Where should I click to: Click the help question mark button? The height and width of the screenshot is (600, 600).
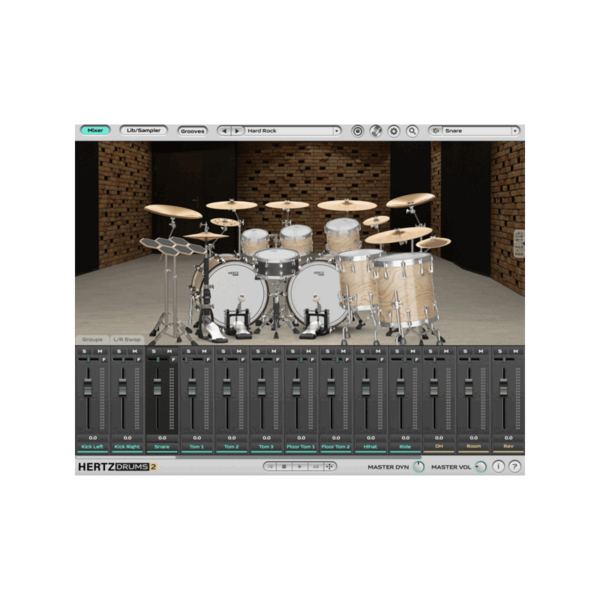tap(515, 466)
